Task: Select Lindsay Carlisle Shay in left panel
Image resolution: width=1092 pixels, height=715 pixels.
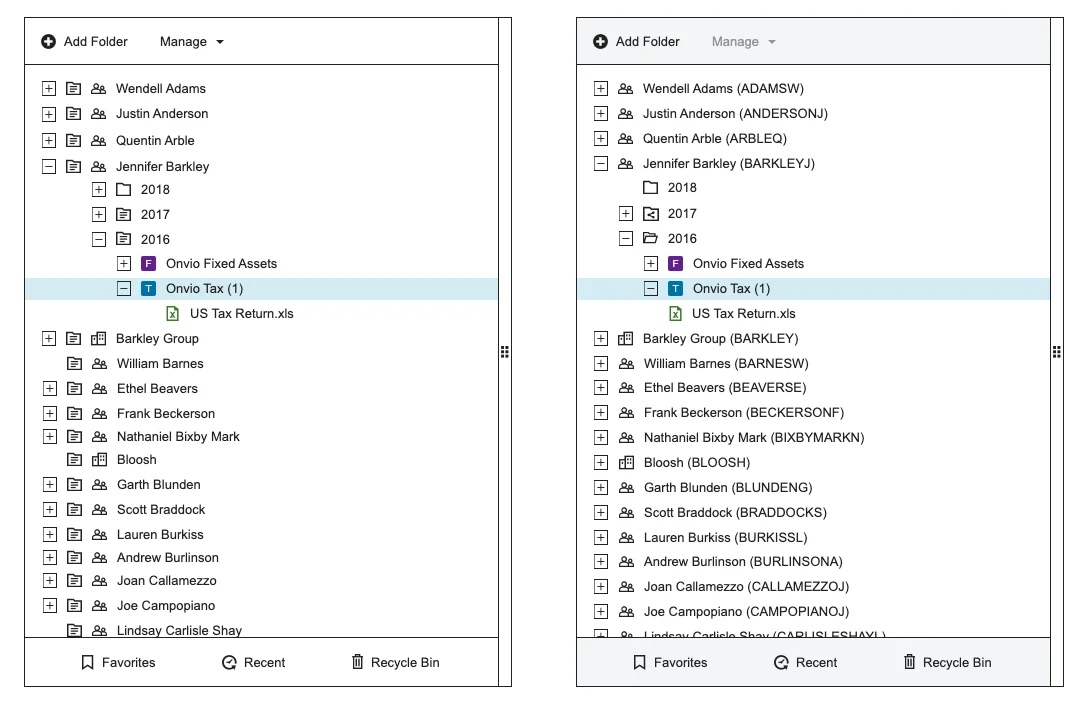Action: click(179, 630)
